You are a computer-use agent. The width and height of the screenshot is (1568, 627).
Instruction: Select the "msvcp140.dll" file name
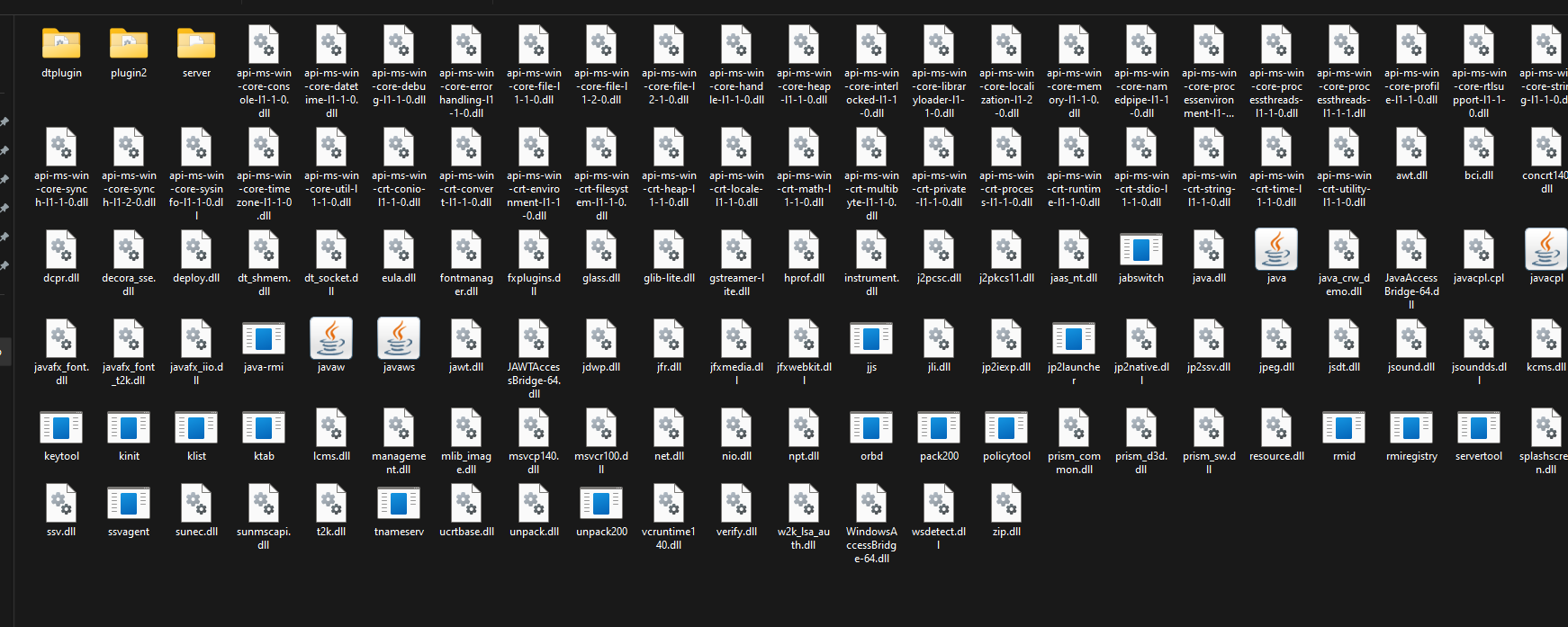[534, 462]
